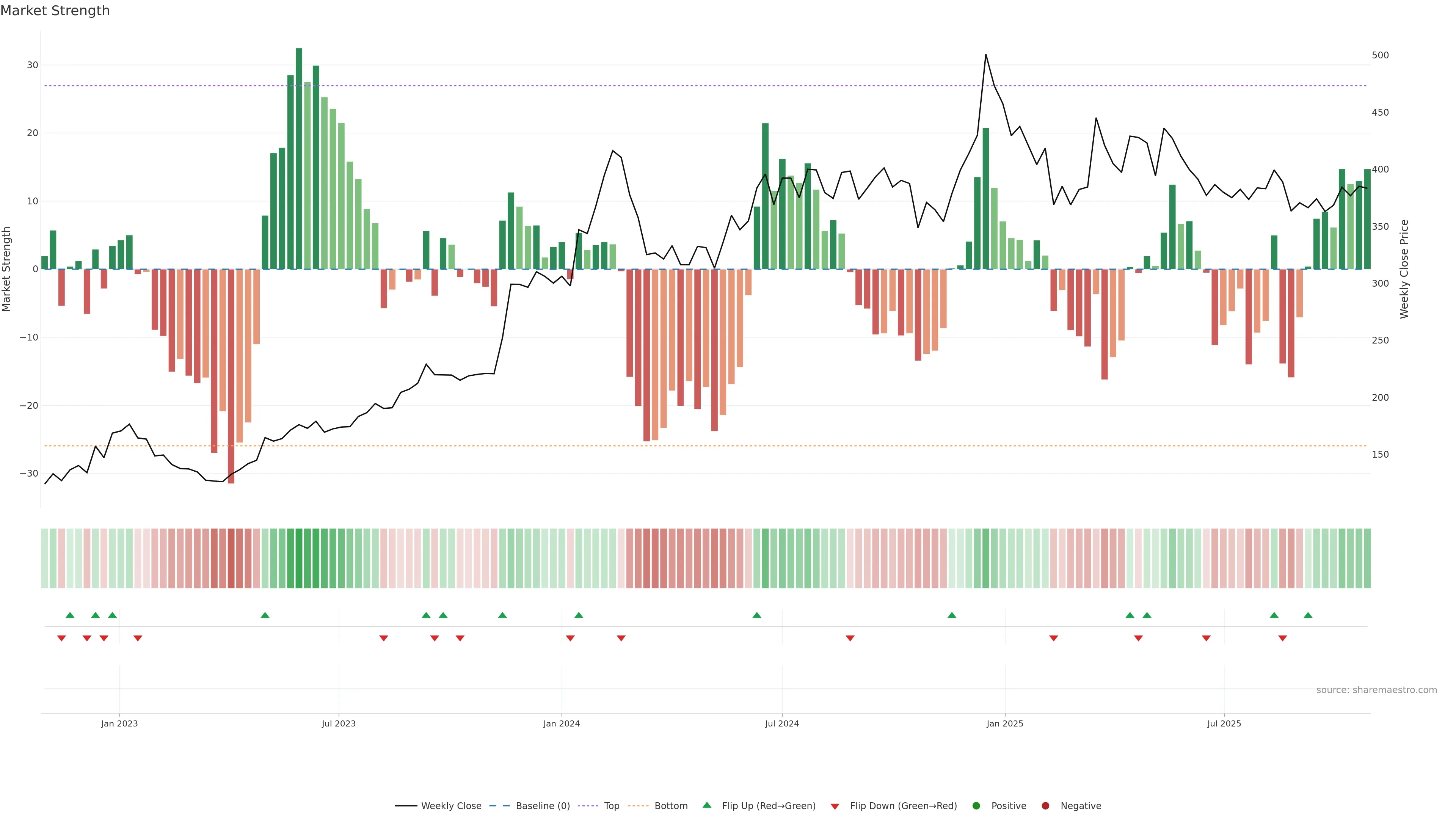
Task: Click the Jul 2025 axis label
Action: (x=1224, y=723)
